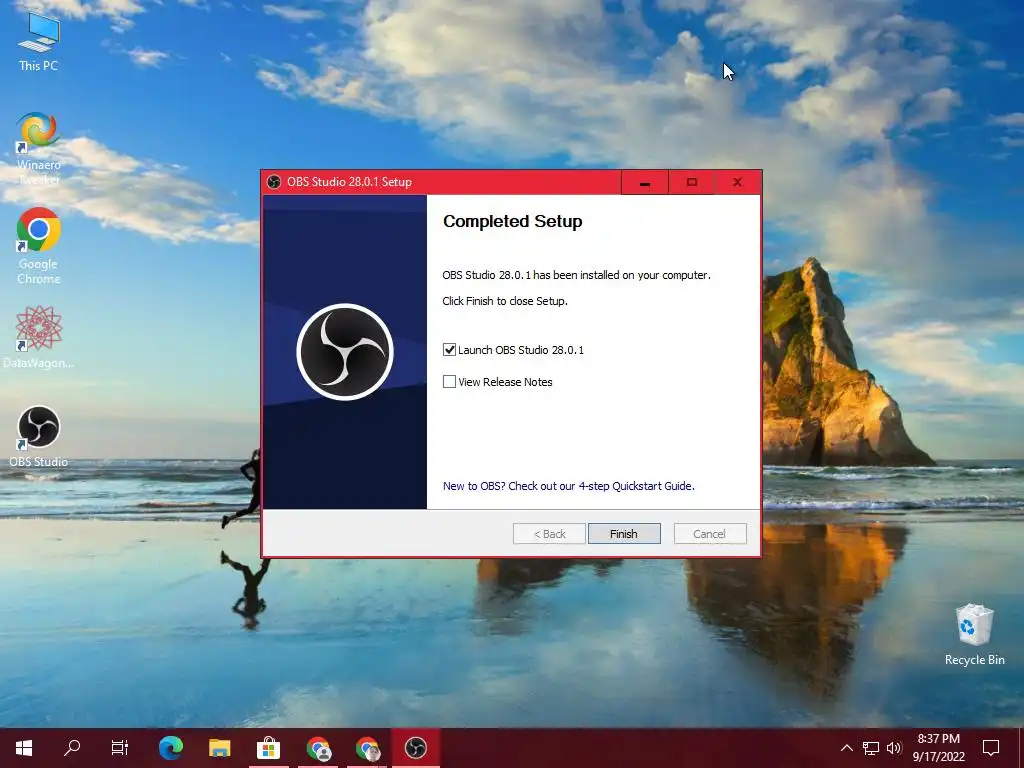Minimize the OBS Studio Setup window
The height and width of the screenshot is (768, 1024).
[x=645, y=183]
